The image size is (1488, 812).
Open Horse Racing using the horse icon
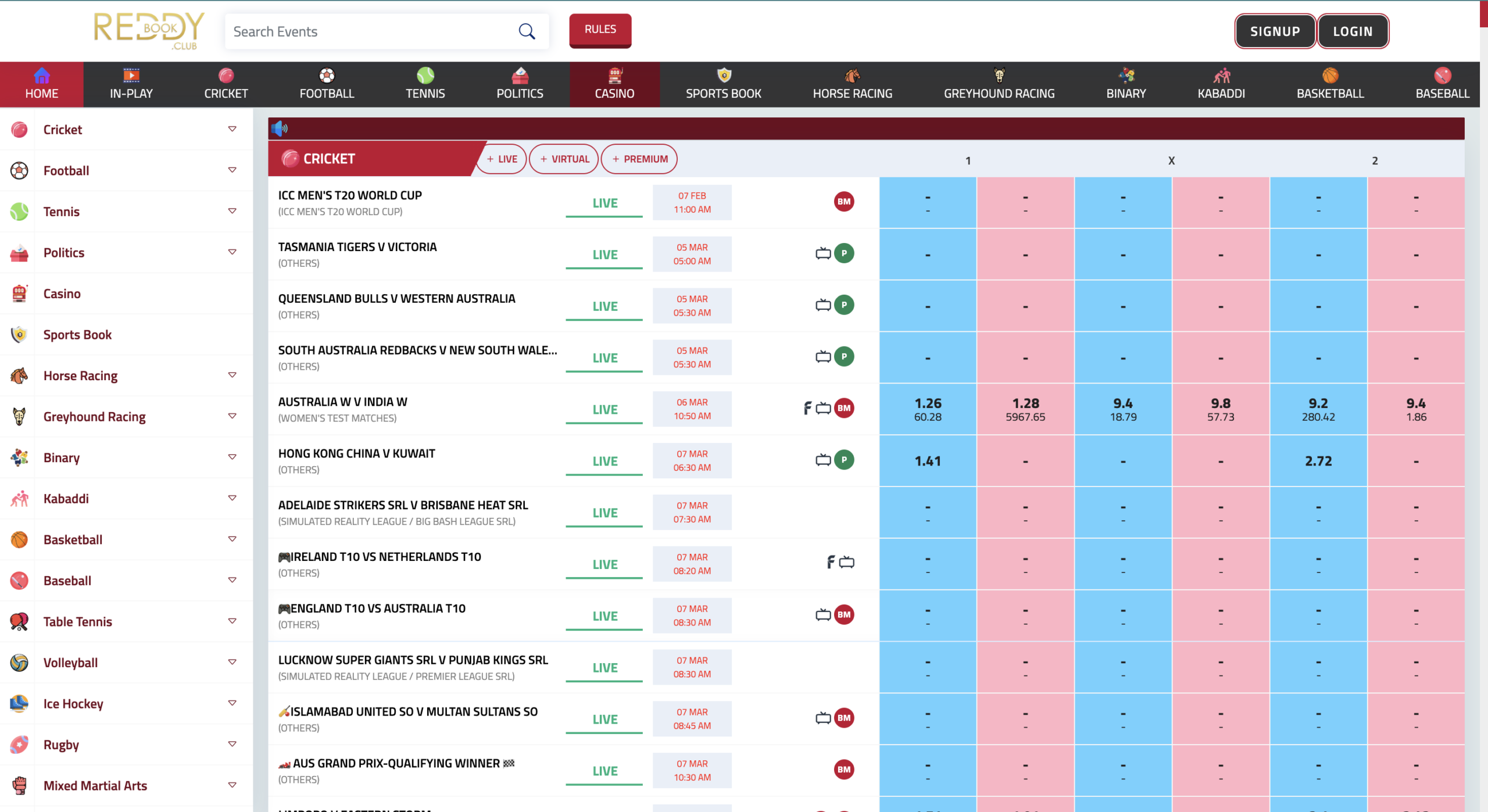(19, 375)
